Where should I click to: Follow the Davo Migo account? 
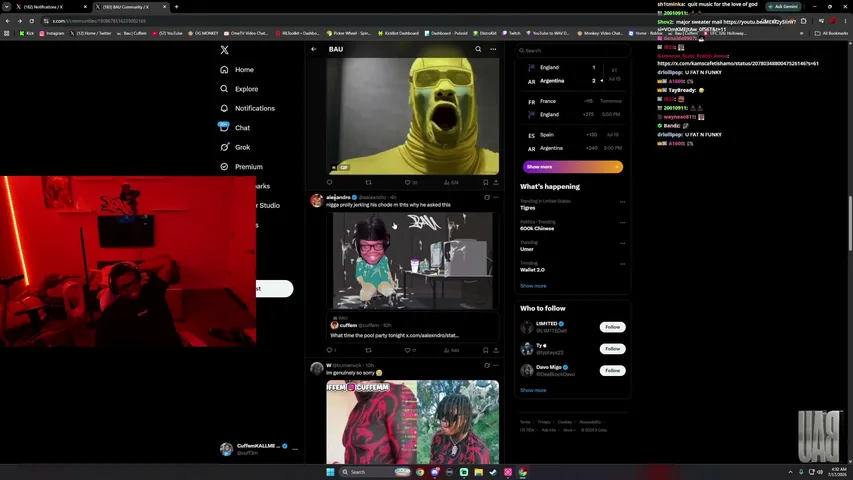(612, 371)
